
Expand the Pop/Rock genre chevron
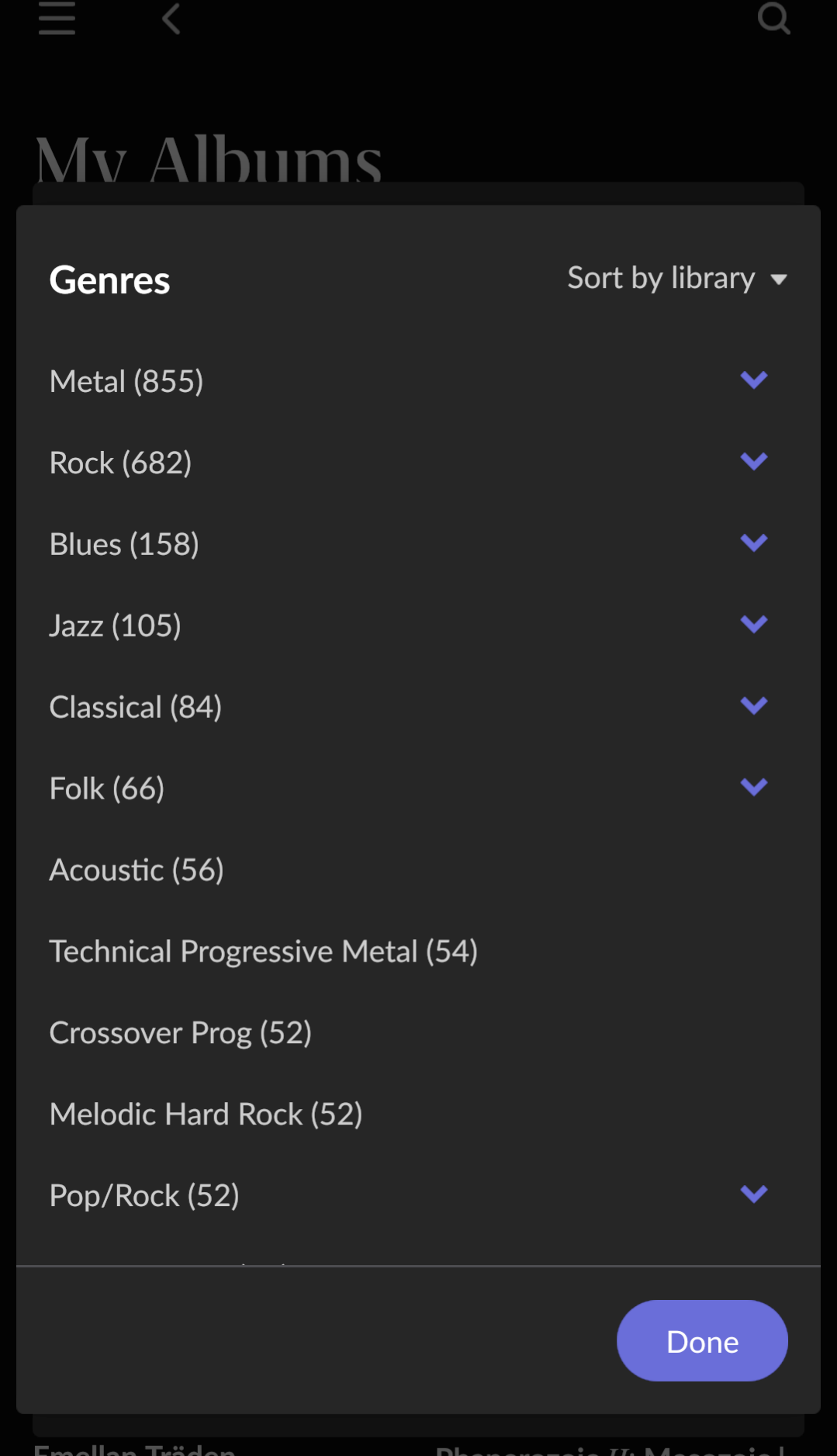pos(753,1194)
